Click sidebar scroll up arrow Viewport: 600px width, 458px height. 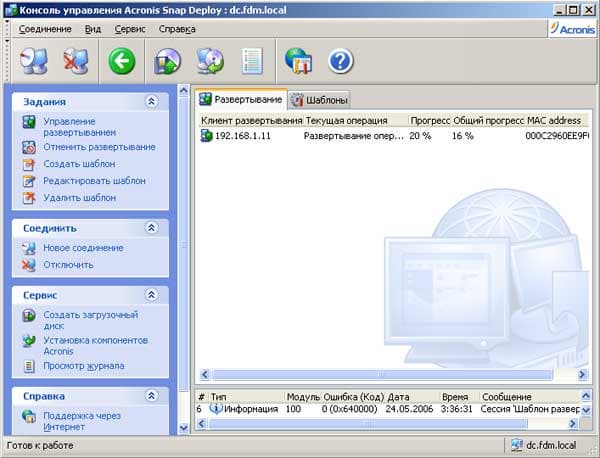click(184, 90)
